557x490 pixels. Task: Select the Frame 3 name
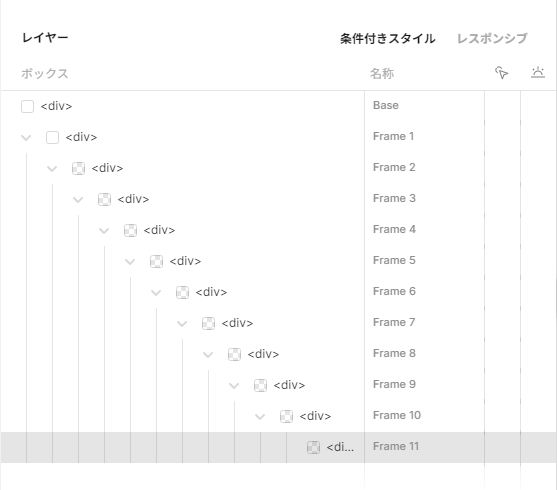[x=394, y=198]
